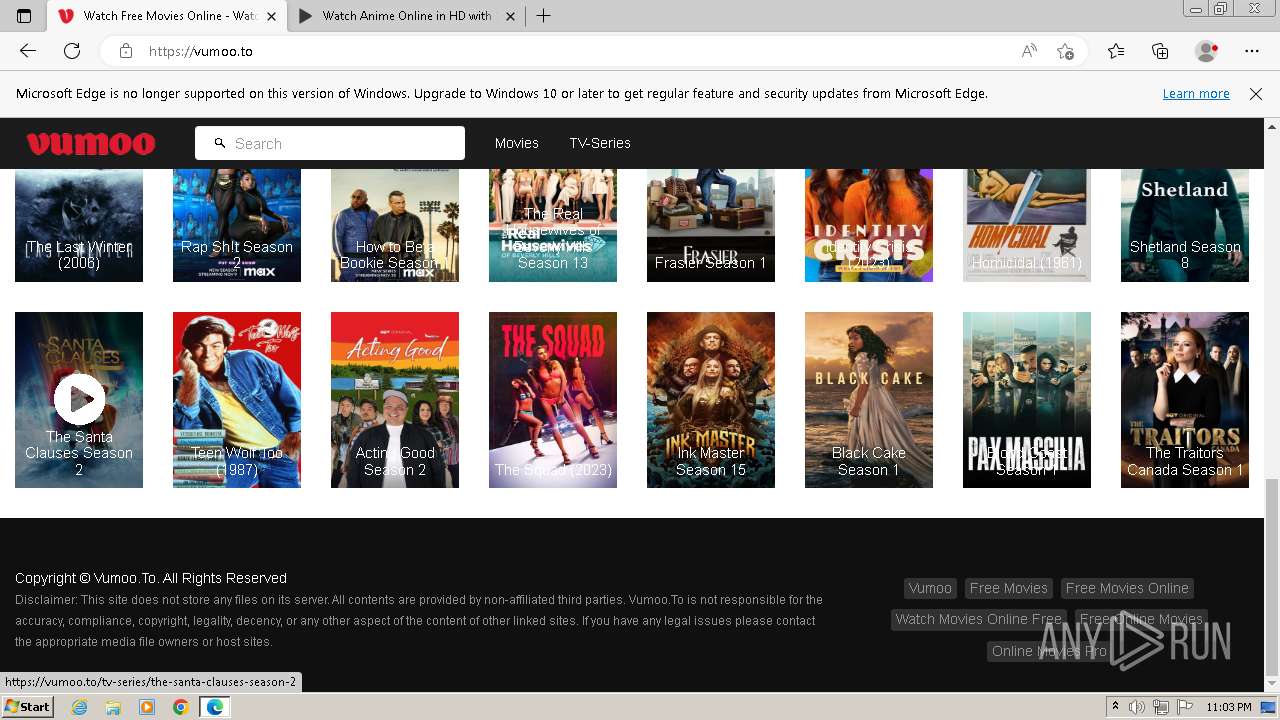Follow the Learn more link
1280x720 pixels.
click(x=1196, y=94)
